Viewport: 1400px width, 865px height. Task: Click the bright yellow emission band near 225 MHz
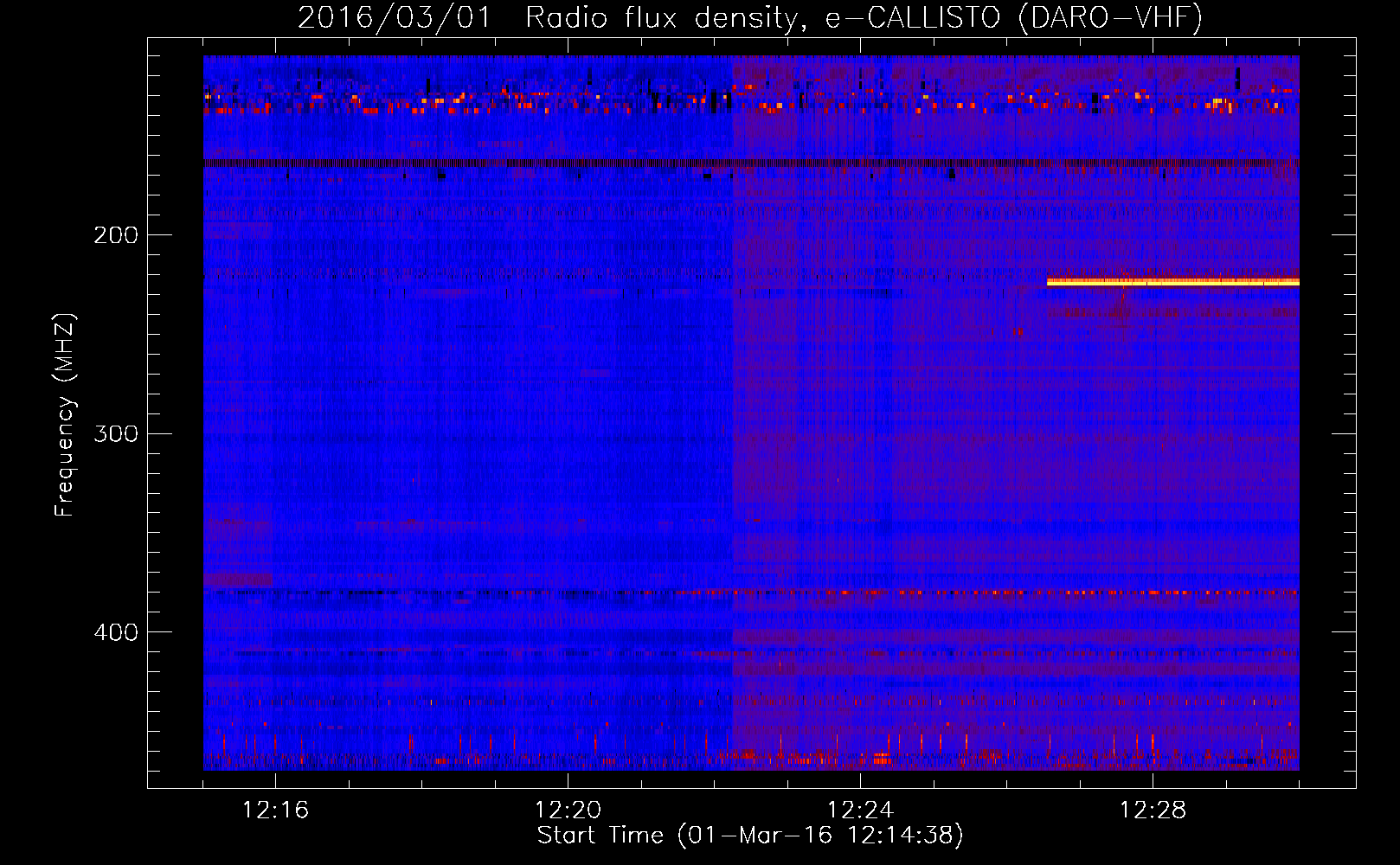[x=1172, y=281]
